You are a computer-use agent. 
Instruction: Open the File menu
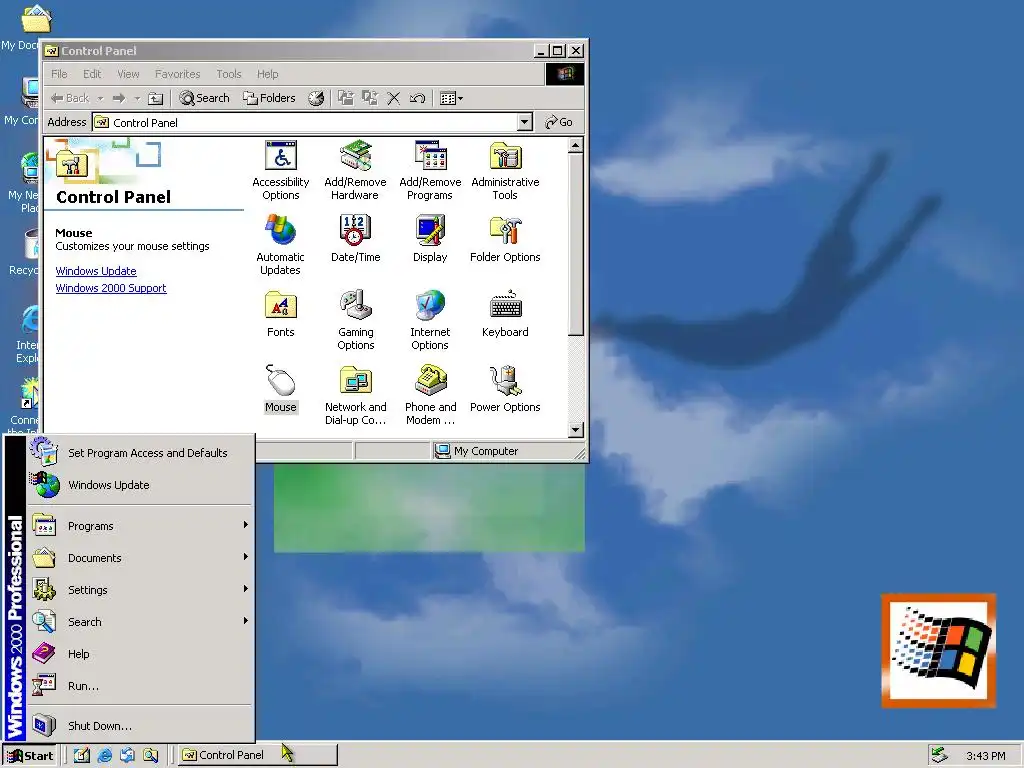(x=59, y=74)
